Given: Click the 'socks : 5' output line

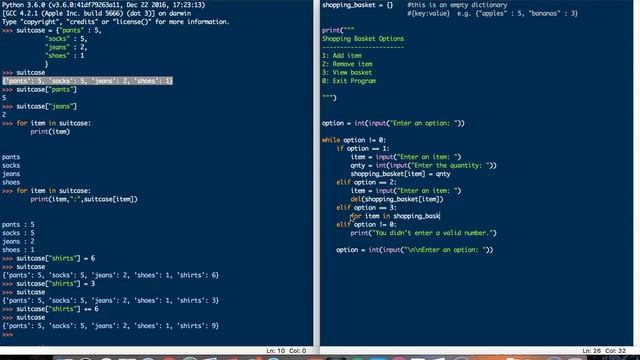Looking at the screenshot, I should 18,233.
